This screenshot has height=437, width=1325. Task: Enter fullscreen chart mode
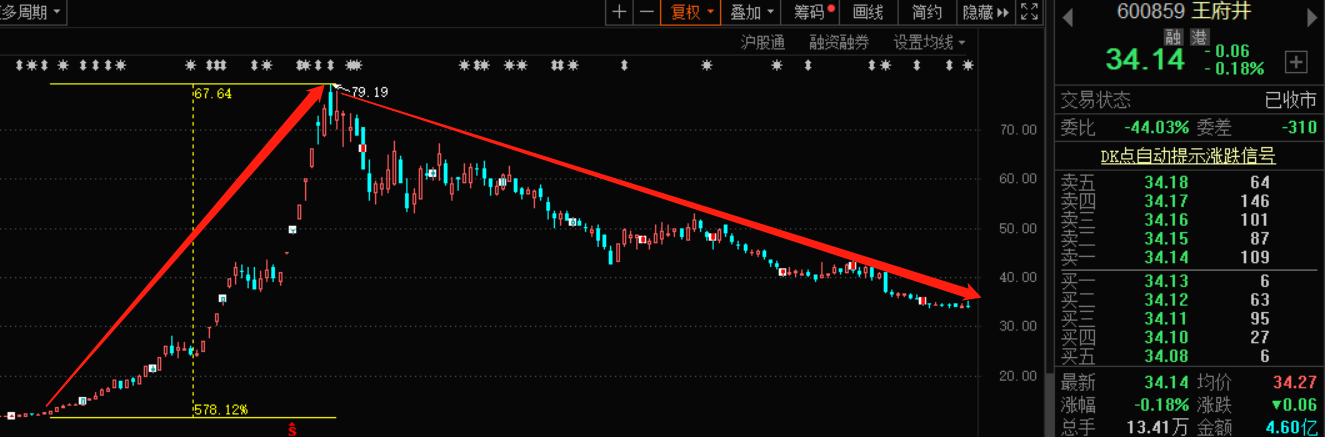pyautogui.click(x=1029, y=12)
